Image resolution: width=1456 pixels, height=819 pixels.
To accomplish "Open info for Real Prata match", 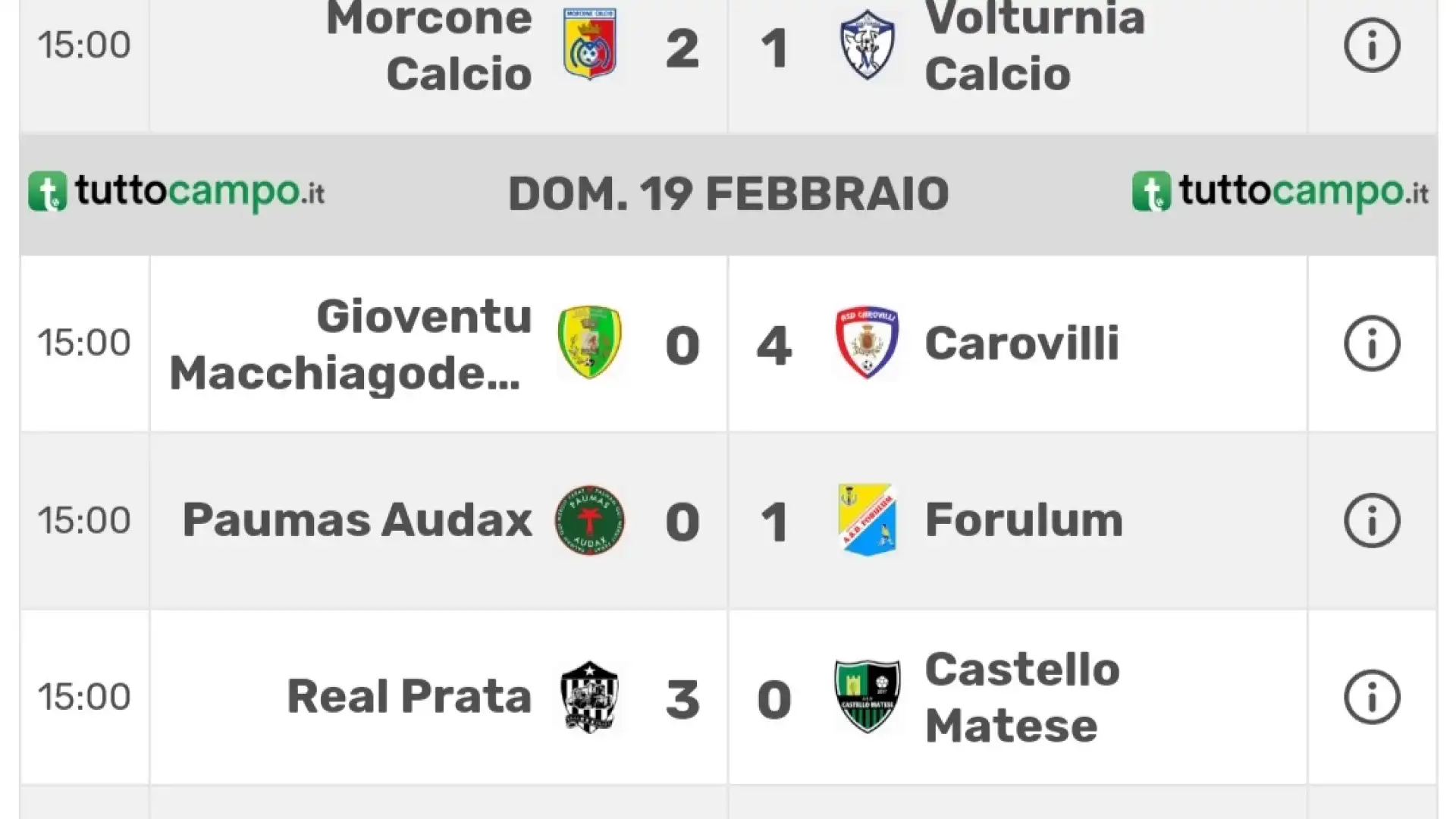I will [x=1372, y=697].
